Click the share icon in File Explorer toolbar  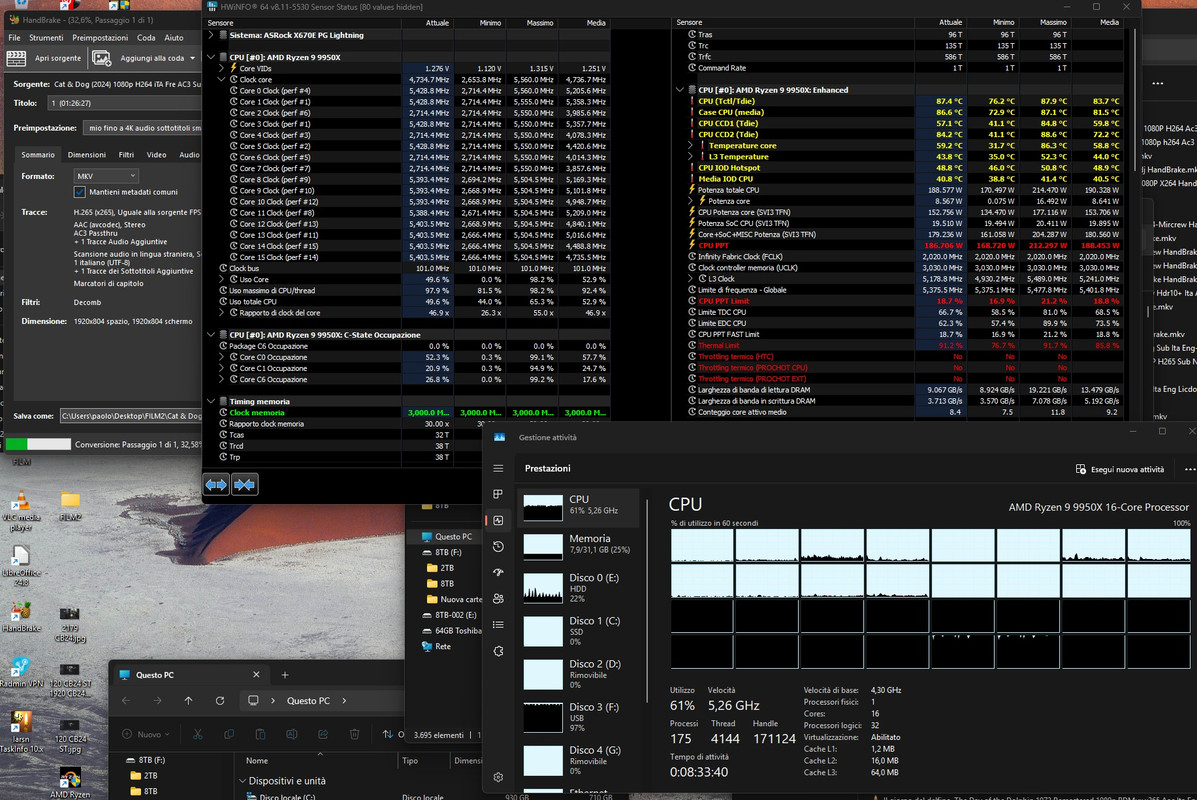pos(323,734)
